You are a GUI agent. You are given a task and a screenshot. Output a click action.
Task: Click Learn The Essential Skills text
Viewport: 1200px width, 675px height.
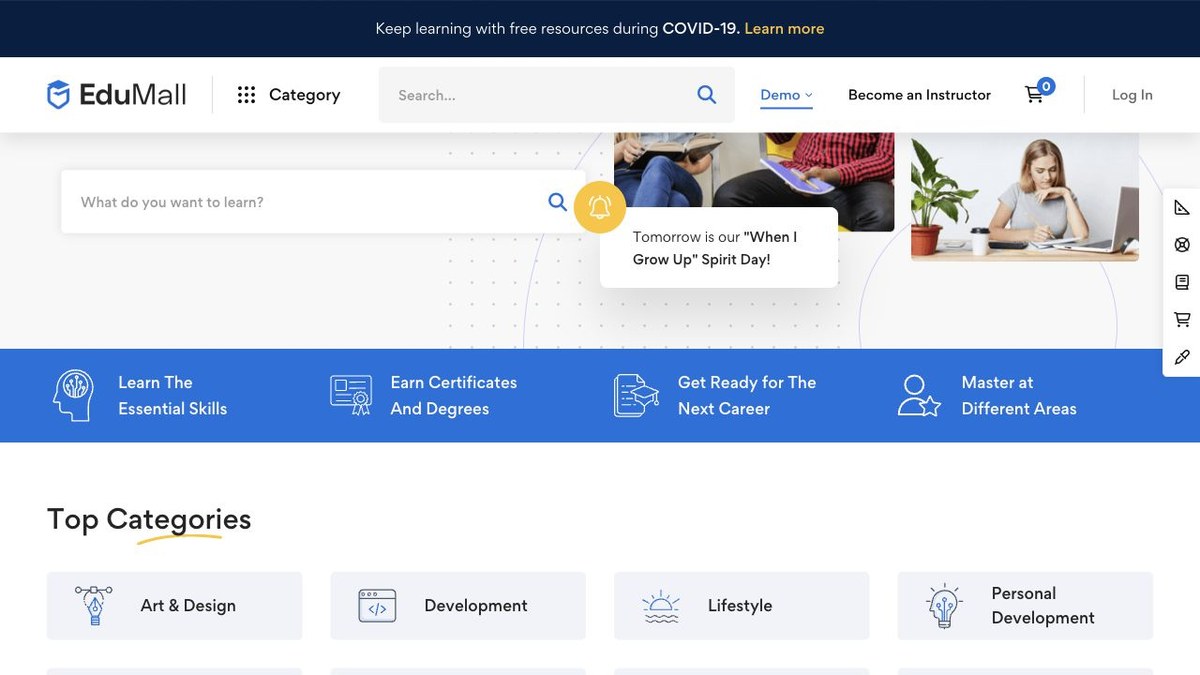click(172, 395)
